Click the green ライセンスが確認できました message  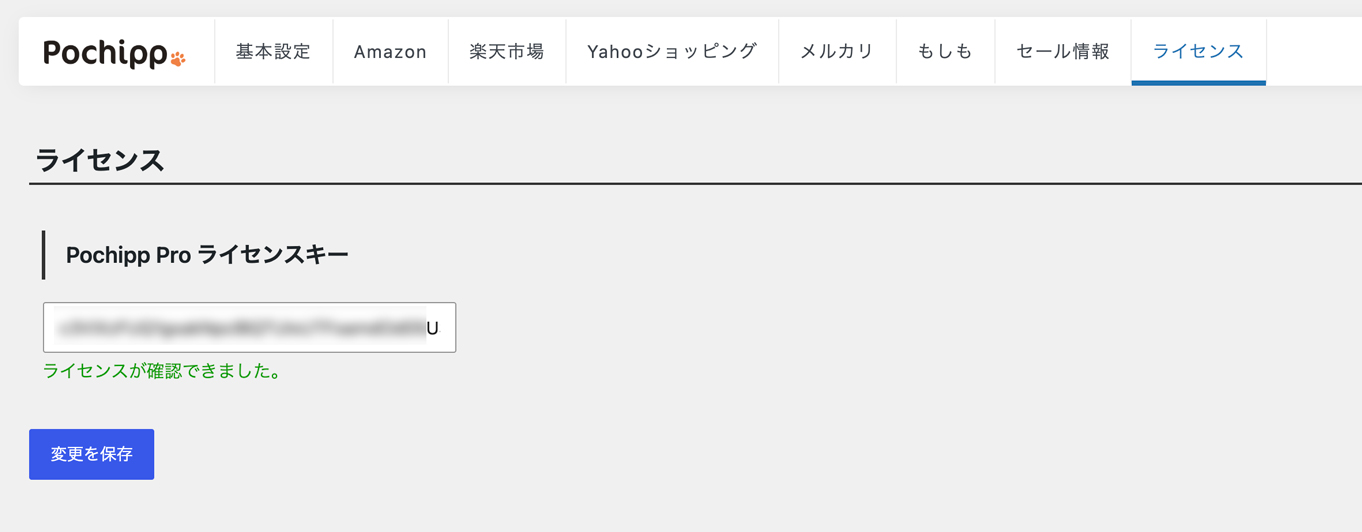[163, 371]
